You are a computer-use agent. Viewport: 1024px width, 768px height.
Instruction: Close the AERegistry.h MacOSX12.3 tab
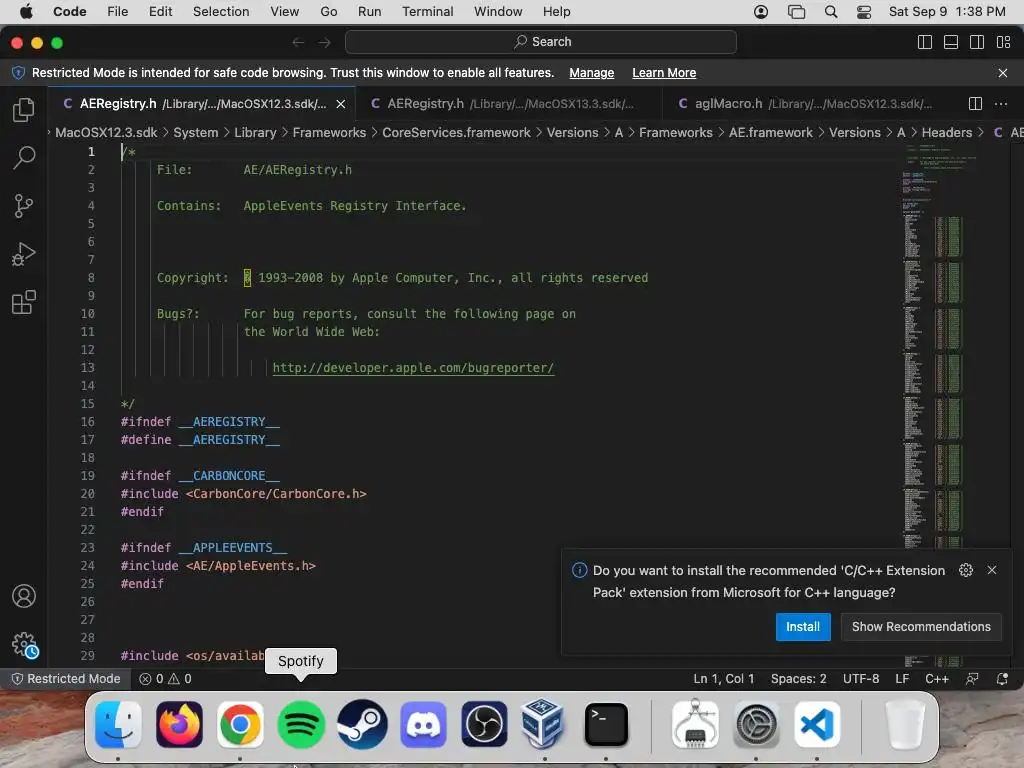[x=341, y=104]
